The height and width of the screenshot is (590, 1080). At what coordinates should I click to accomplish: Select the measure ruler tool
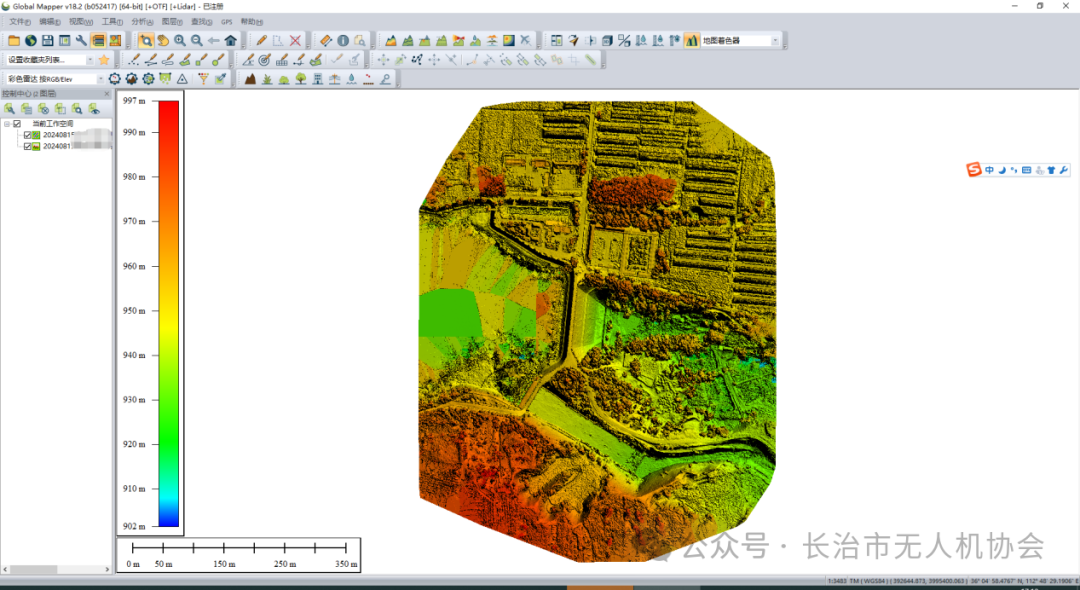click(326, 41)
